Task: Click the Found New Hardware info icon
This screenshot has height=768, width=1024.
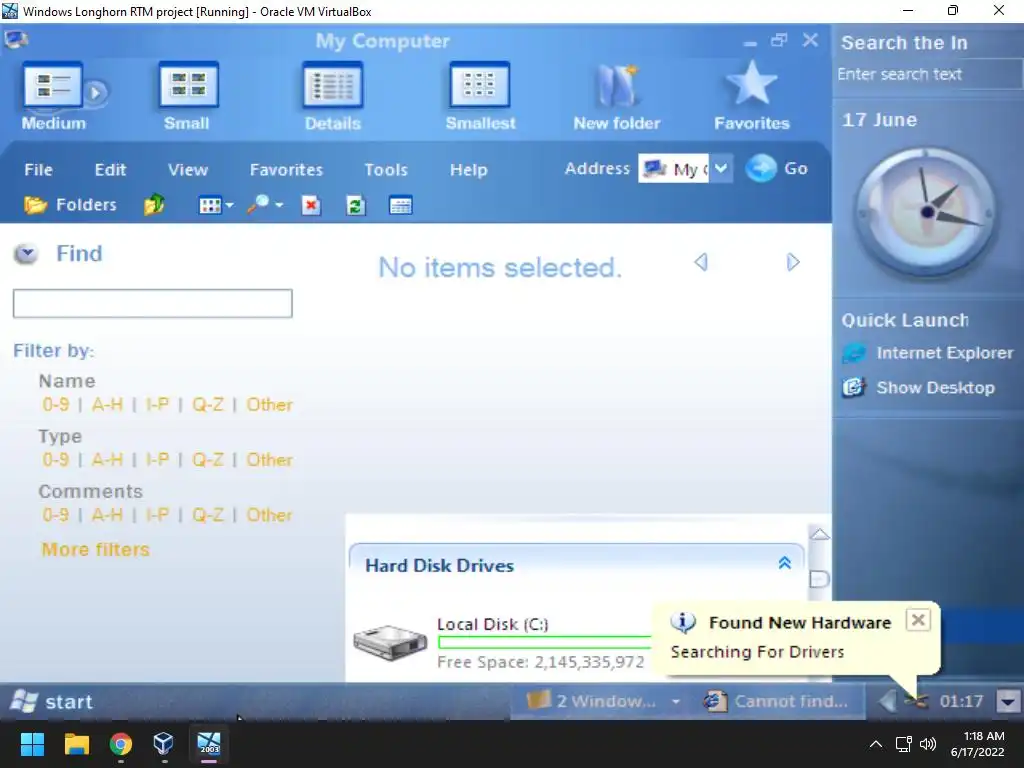Action: coord(683,622)
